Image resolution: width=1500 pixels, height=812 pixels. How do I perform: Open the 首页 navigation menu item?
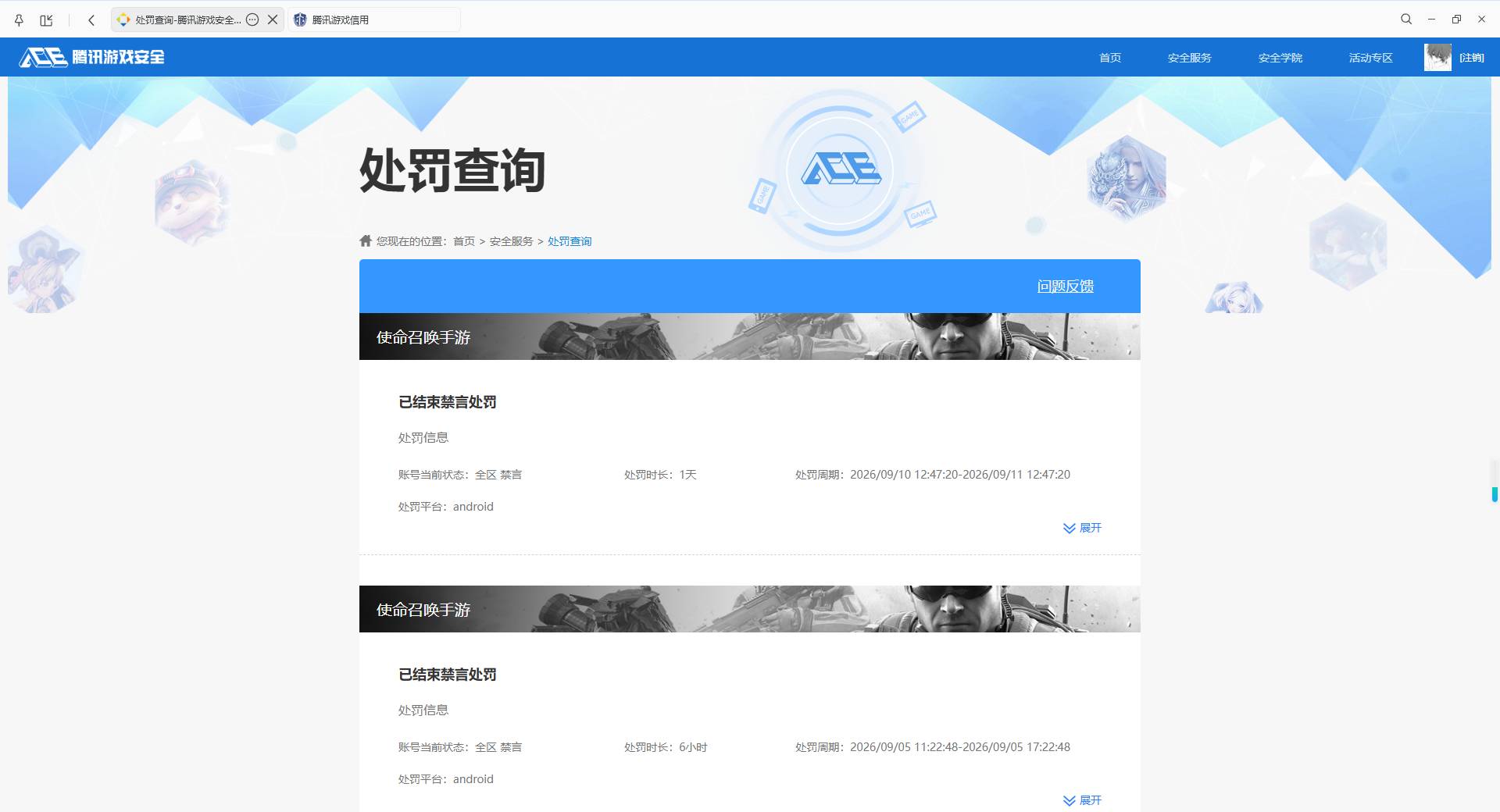coord(1110,58)
